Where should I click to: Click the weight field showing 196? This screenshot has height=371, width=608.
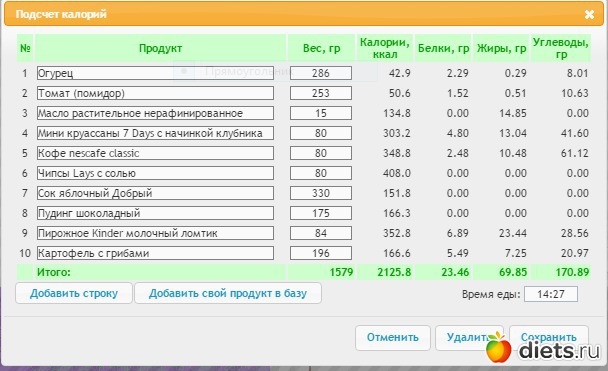click(321, 253)
